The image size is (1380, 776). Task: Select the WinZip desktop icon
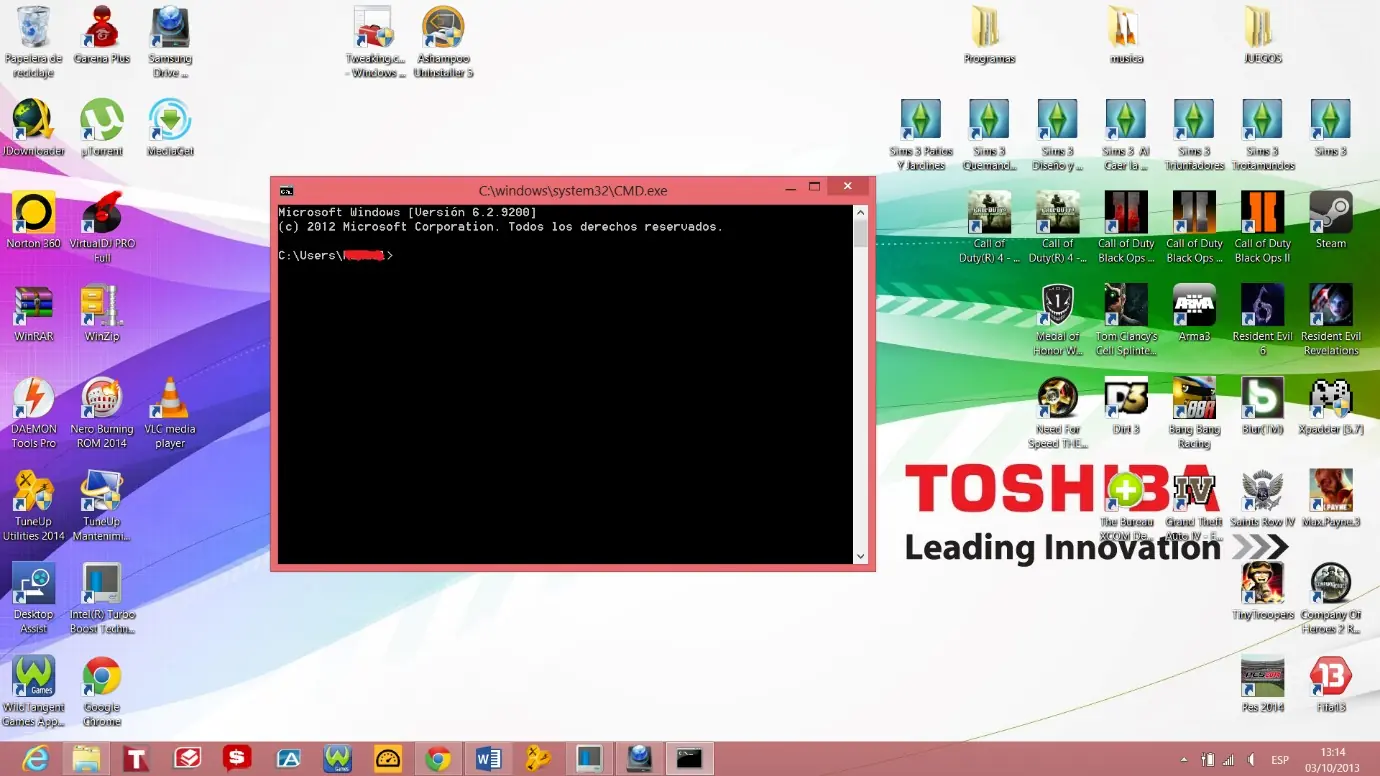tap(102, 314)
